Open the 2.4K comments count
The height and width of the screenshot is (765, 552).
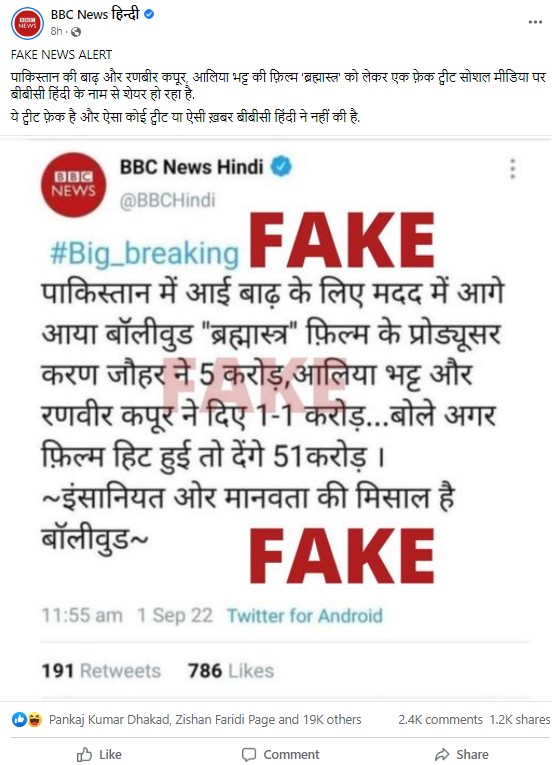click(440, 720)
